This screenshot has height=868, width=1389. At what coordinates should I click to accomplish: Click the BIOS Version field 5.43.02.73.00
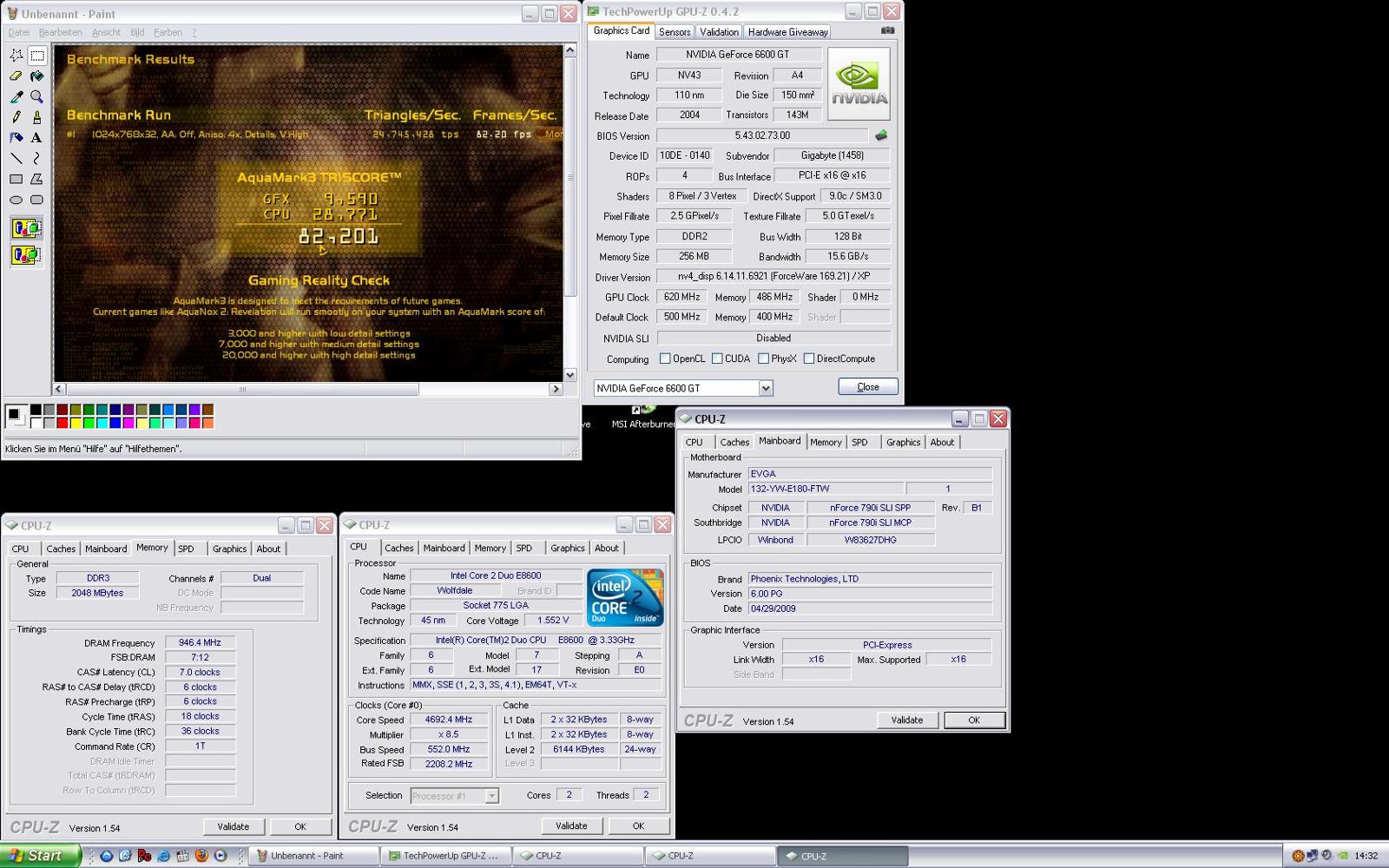click(761, 135)
